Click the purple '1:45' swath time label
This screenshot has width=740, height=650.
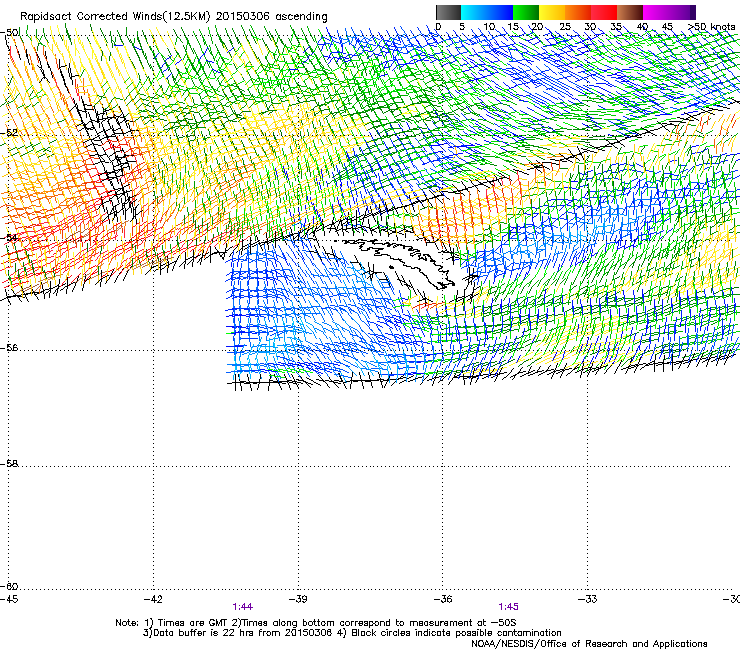(508, 607)
